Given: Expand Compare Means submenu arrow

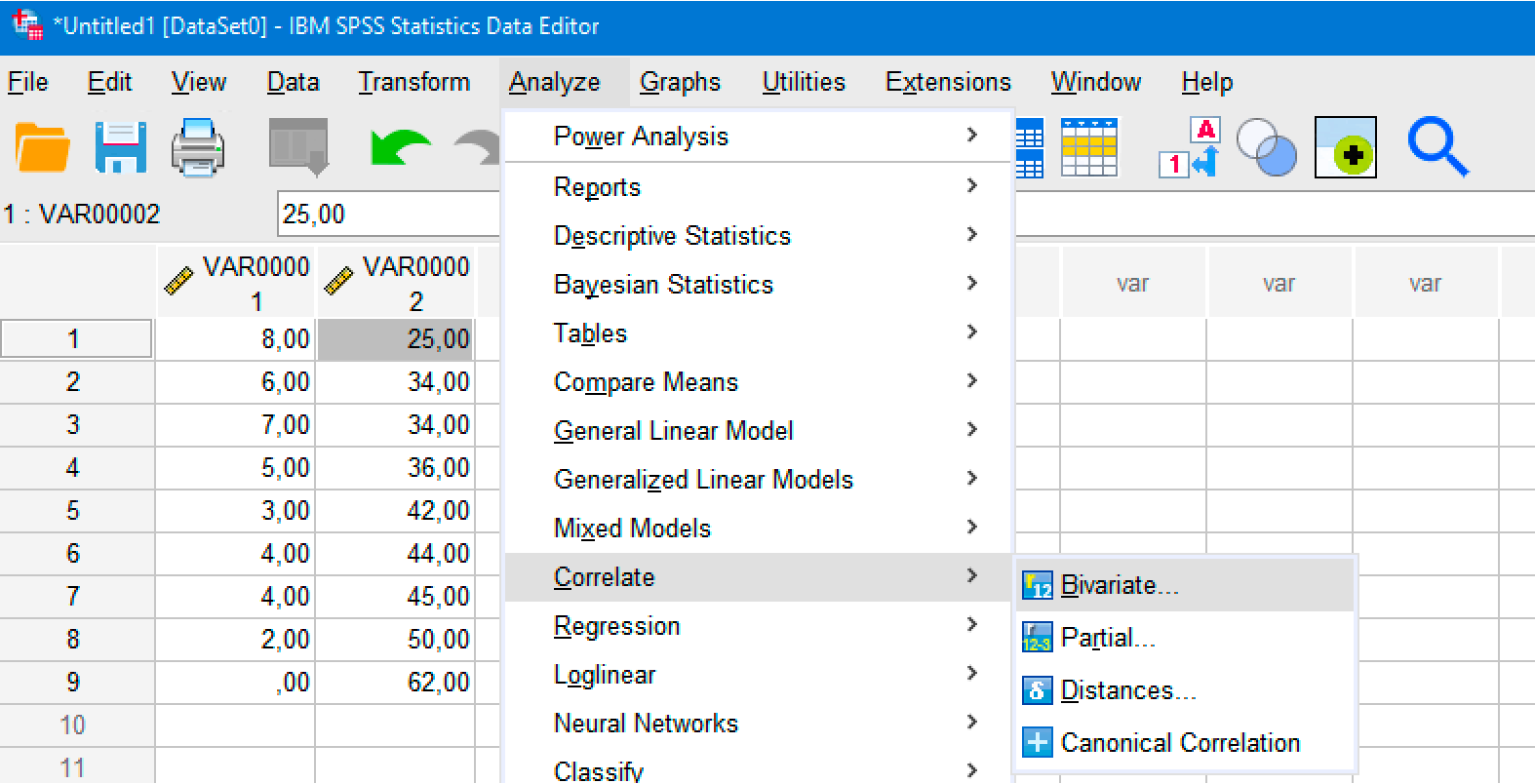Looking at the screenshot, I should pos(971,380).
